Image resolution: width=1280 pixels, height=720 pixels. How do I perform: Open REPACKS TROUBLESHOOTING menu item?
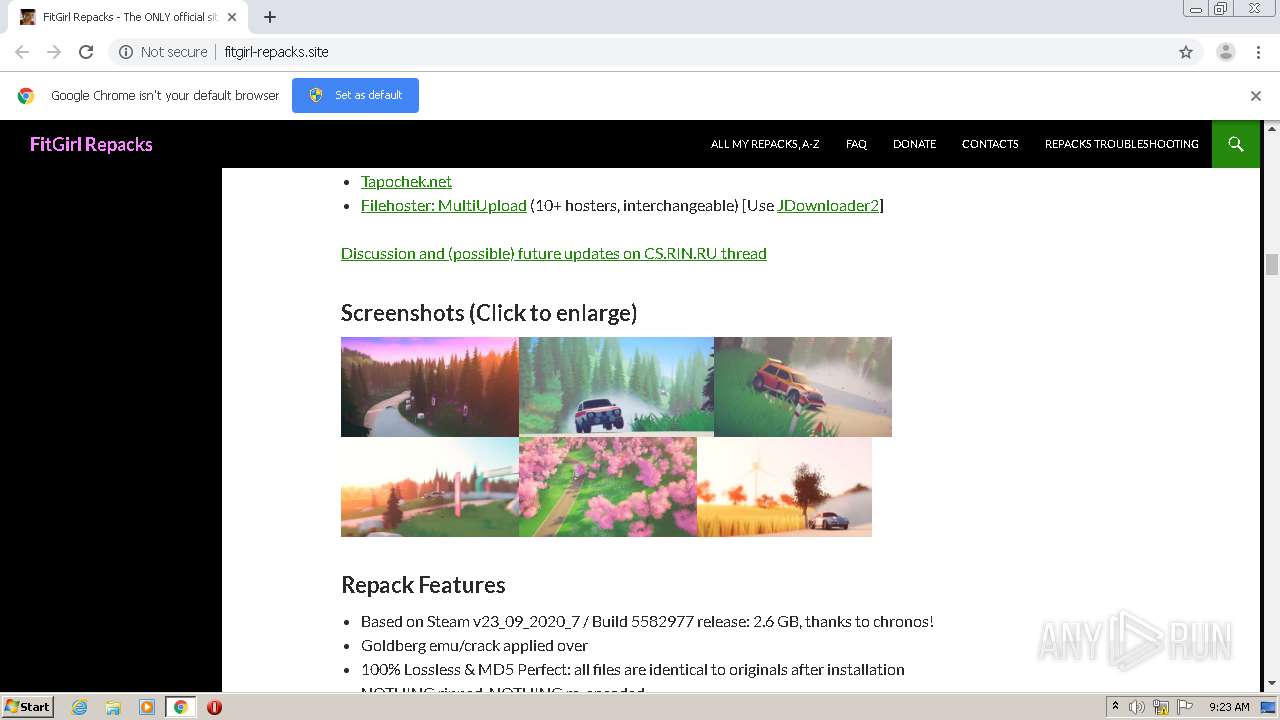[1122, 144]
